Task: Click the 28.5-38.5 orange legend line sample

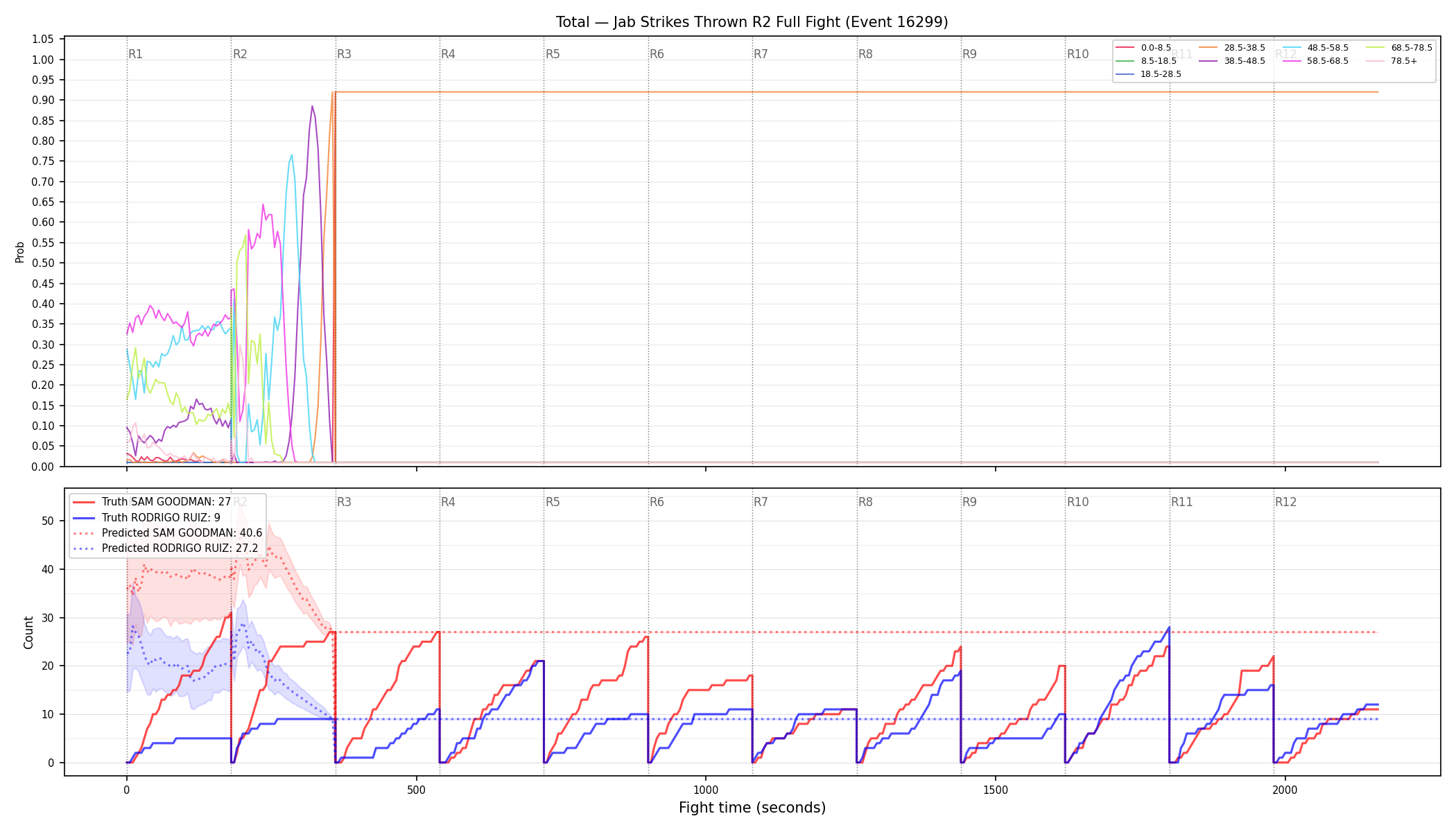Action: pos(1208,48)
